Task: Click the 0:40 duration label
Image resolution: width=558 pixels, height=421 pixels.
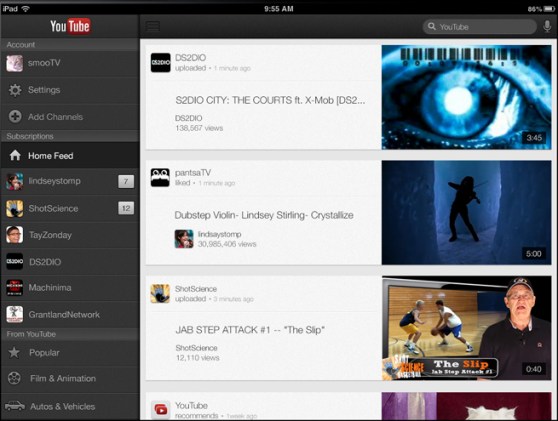Action: [x=534, y=369]
